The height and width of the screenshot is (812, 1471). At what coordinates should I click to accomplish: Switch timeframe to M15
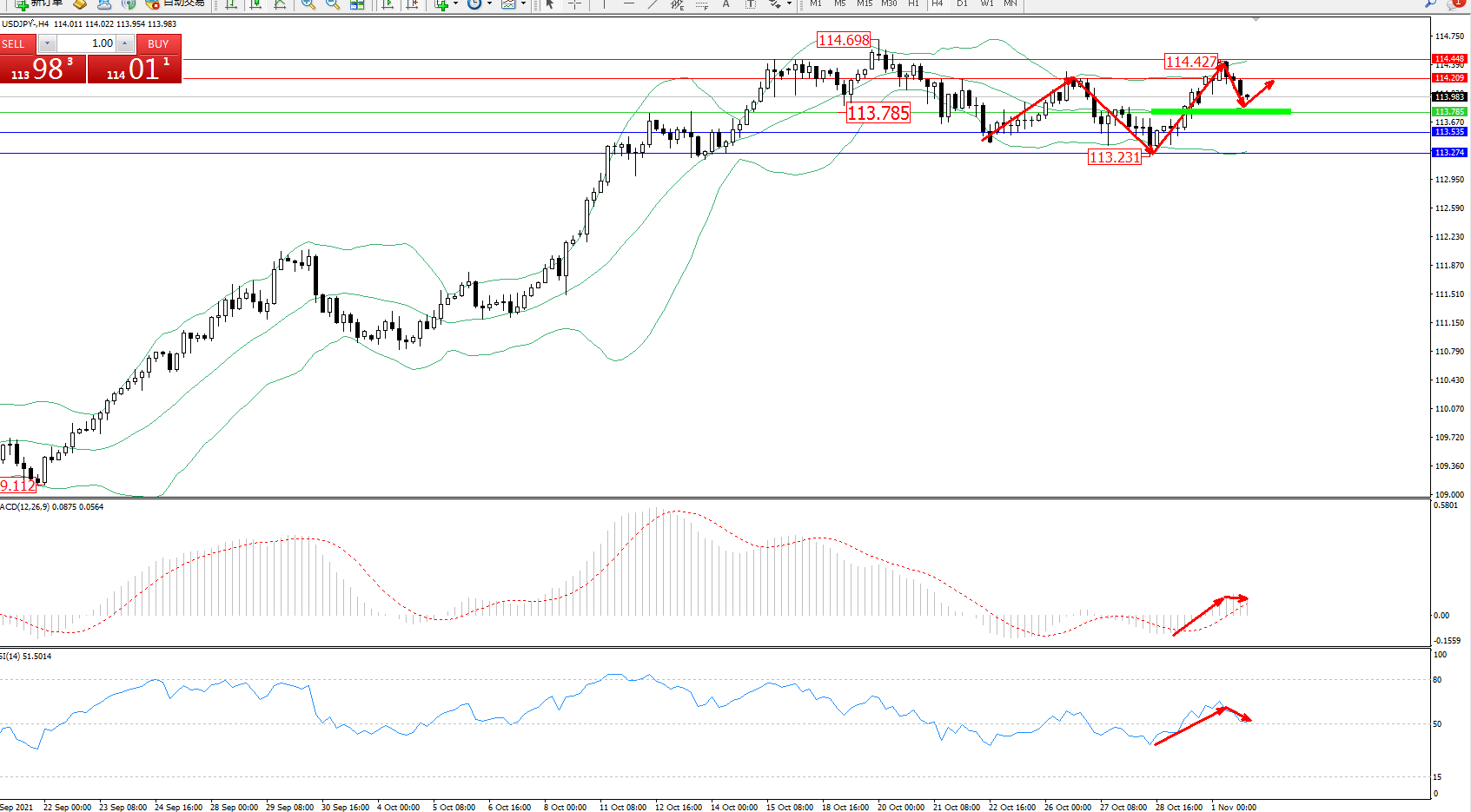(865, 4)
